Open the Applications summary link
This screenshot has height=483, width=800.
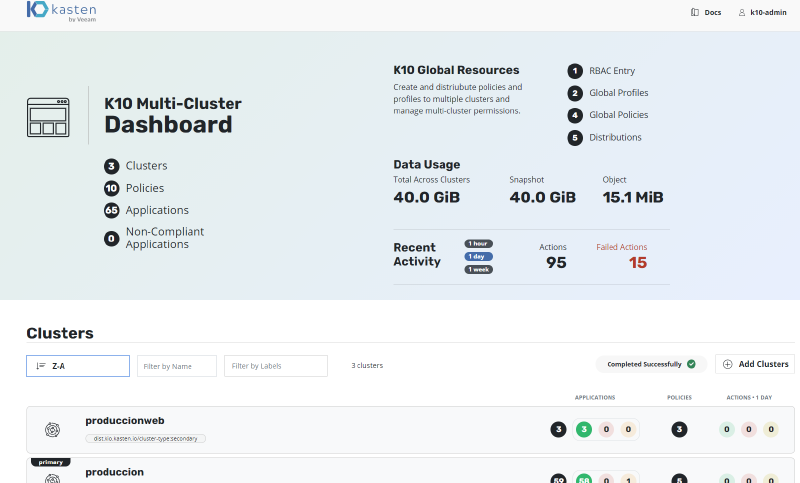pos(157,210)
